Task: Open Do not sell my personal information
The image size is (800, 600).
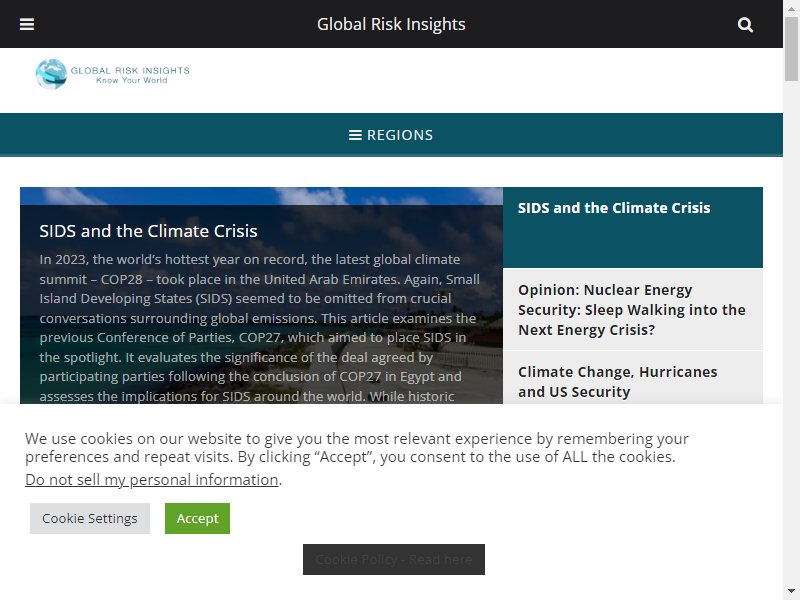Action: [152, 480]
